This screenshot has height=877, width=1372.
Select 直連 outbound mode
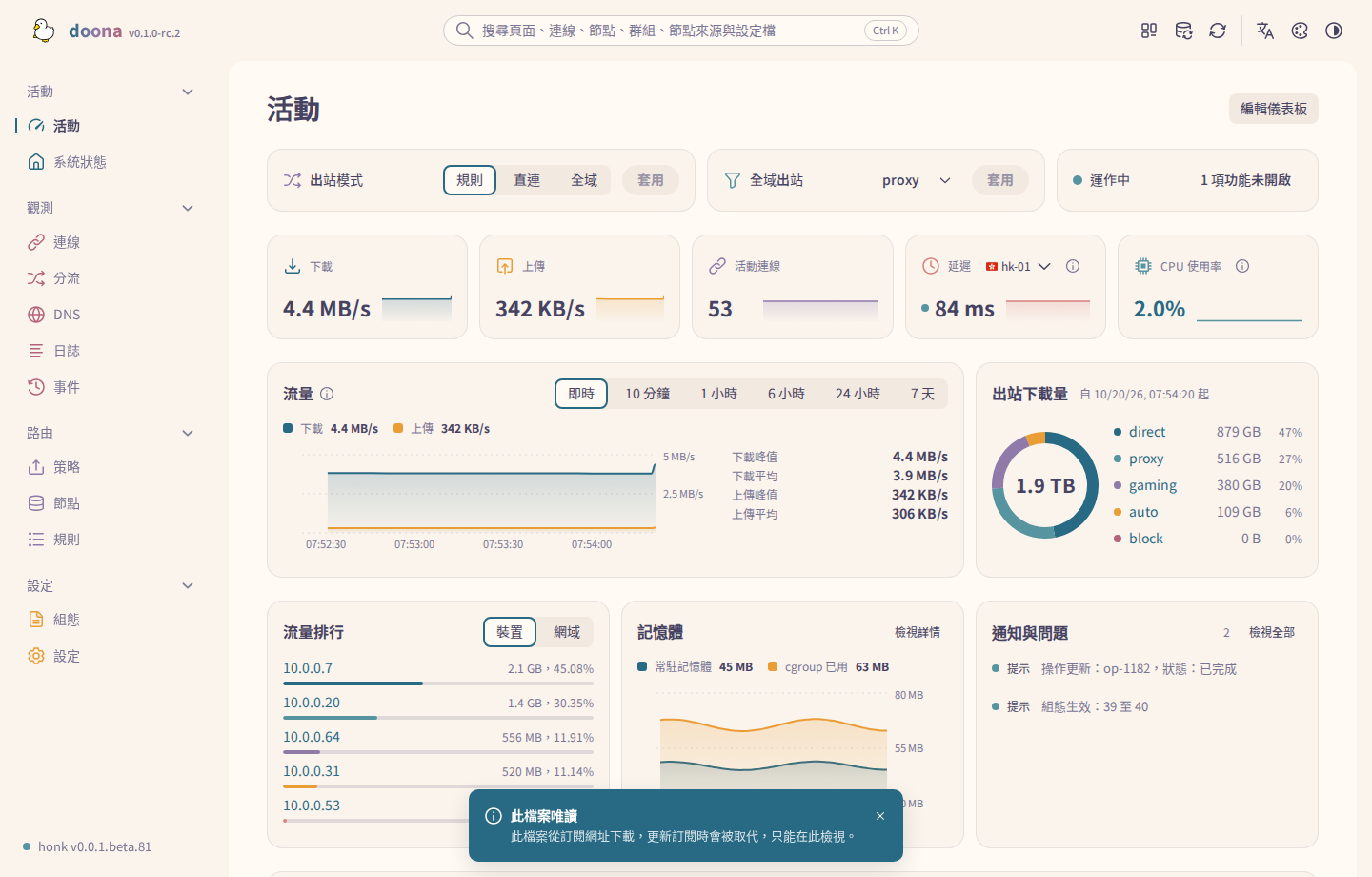coord(527,180)
